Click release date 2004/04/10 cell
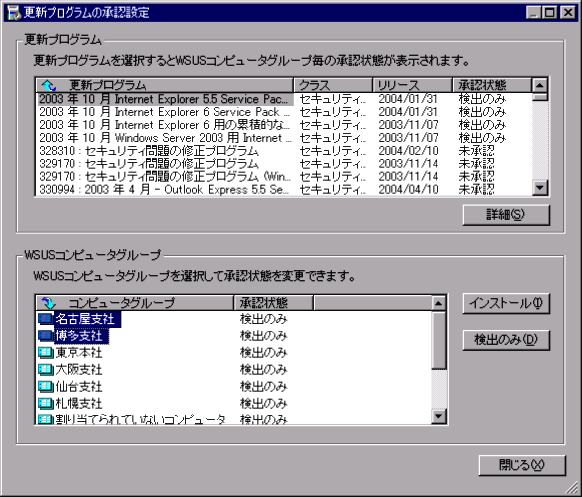The height and width of the screenshot is (497, 582). (408, 189)
